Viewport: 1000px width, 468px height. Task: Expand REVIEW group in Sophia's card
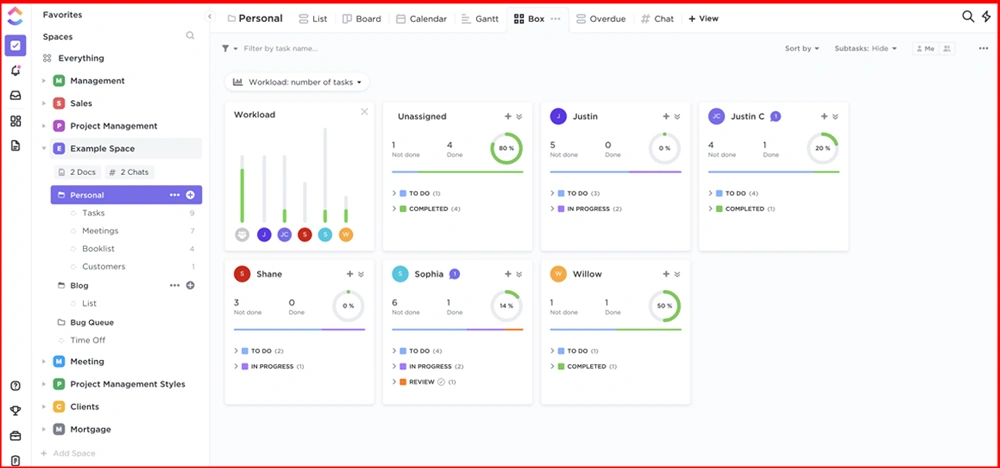pyautogui.click(x=394, y=382)
